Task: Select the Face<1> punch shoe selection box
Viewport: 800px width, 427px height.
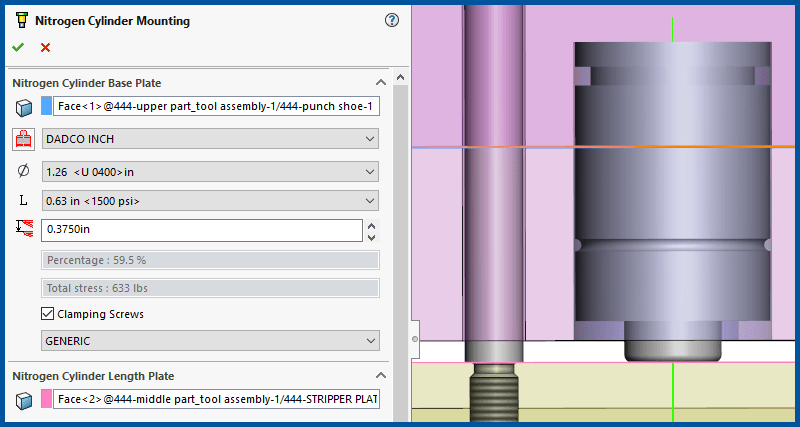Action: click(x=217, y=107)
